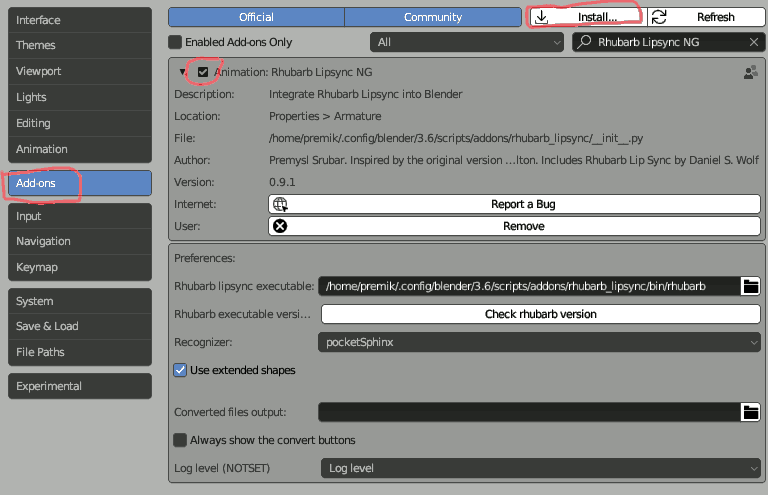Enable Always show the convert buttons

pos(180,440)
